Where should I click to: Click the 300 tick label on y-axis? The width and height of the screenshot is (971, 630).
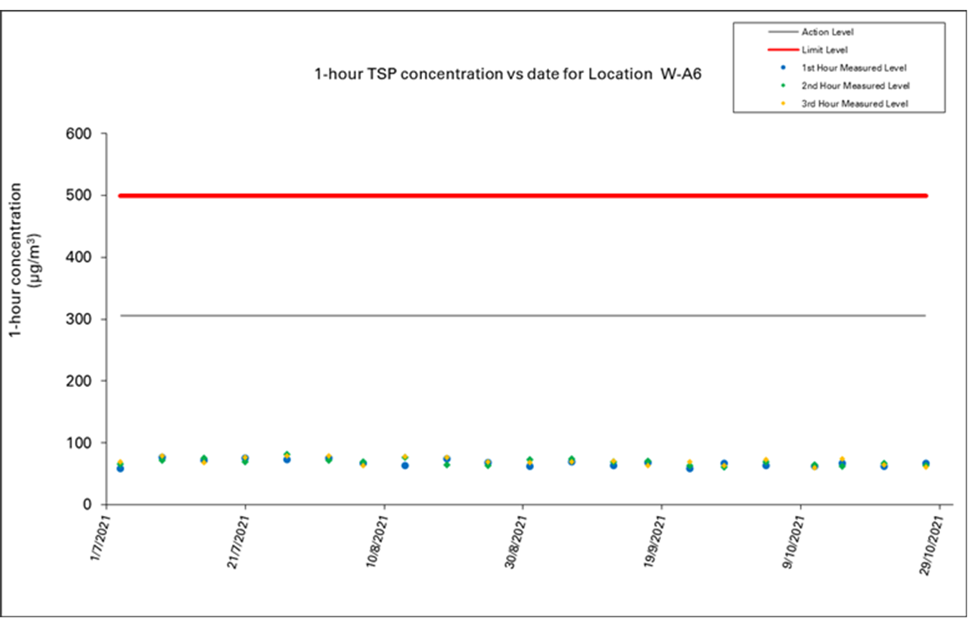tap(78, 319)
